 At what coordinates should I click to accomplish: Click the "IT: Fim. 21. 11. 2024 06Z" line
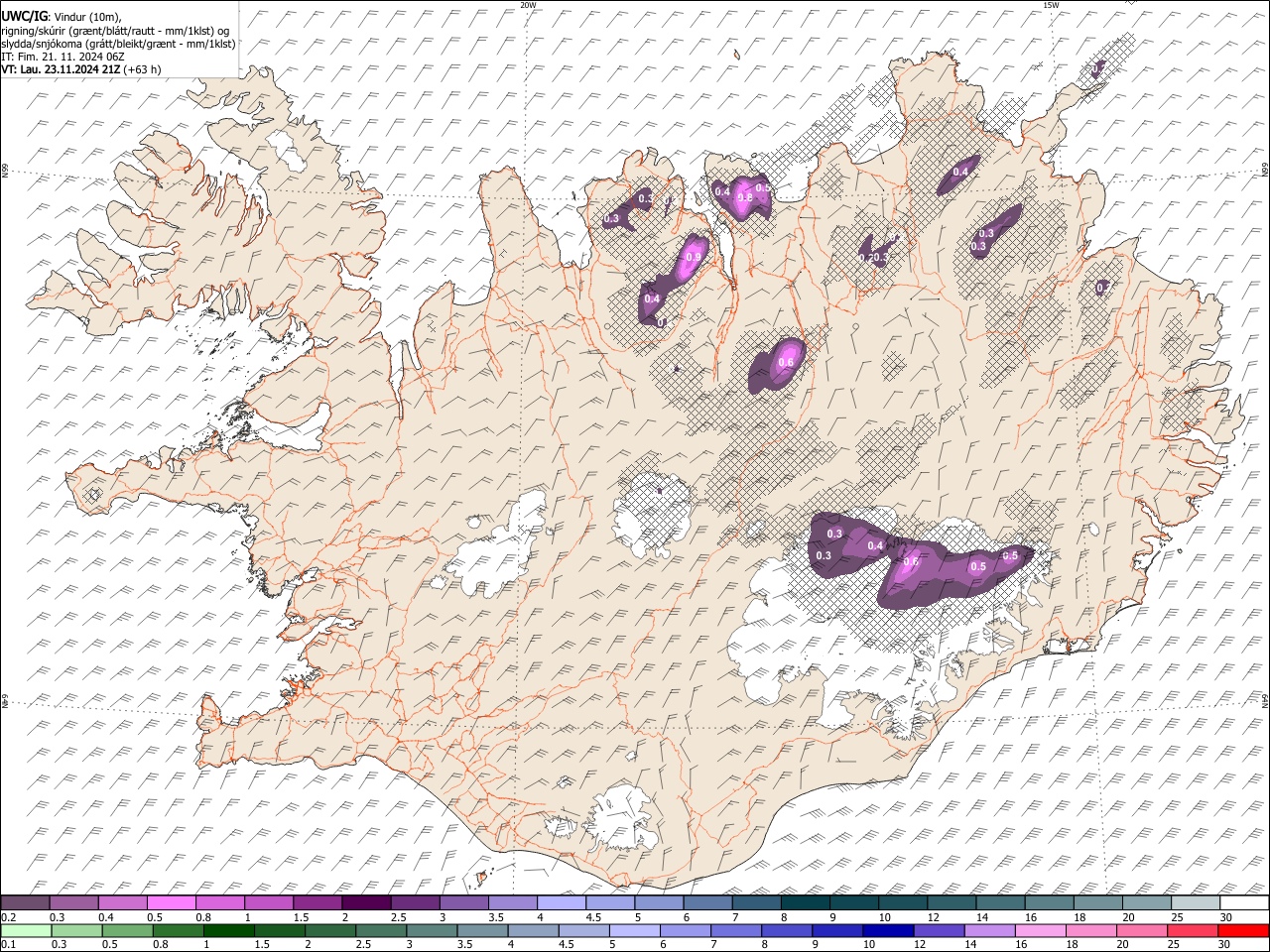click(63, 57)
